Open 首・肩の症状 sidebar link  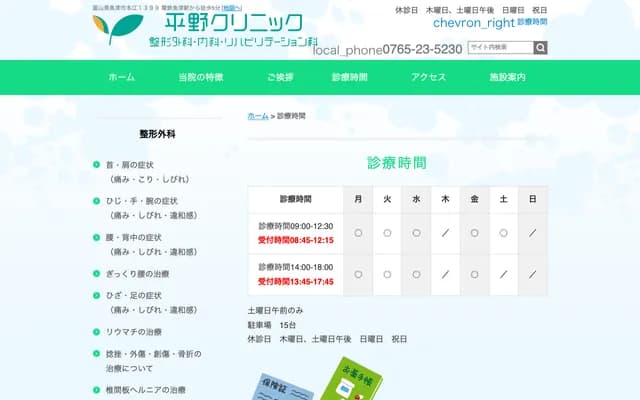[x=147, y=172]
